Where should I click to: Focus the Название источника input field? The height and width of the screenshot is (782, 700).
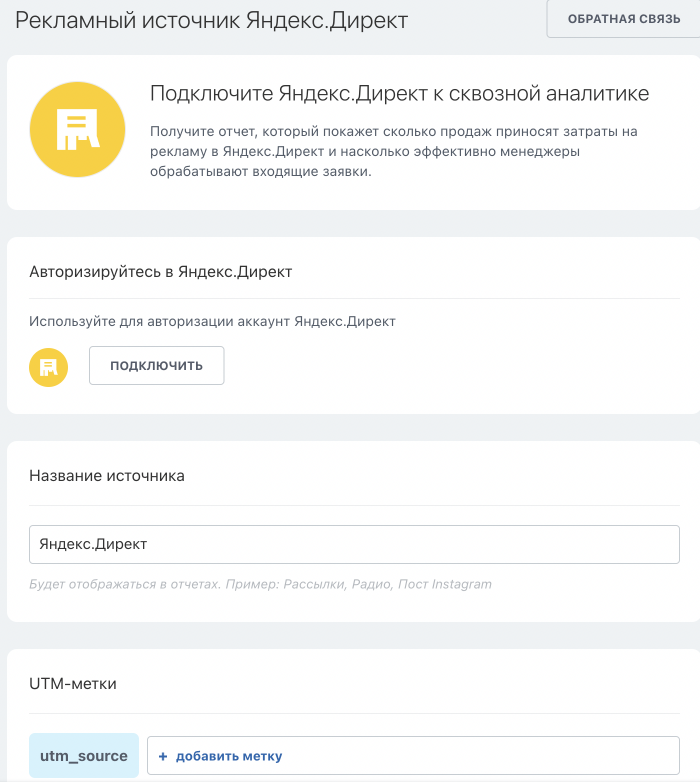tap(354, 545)
